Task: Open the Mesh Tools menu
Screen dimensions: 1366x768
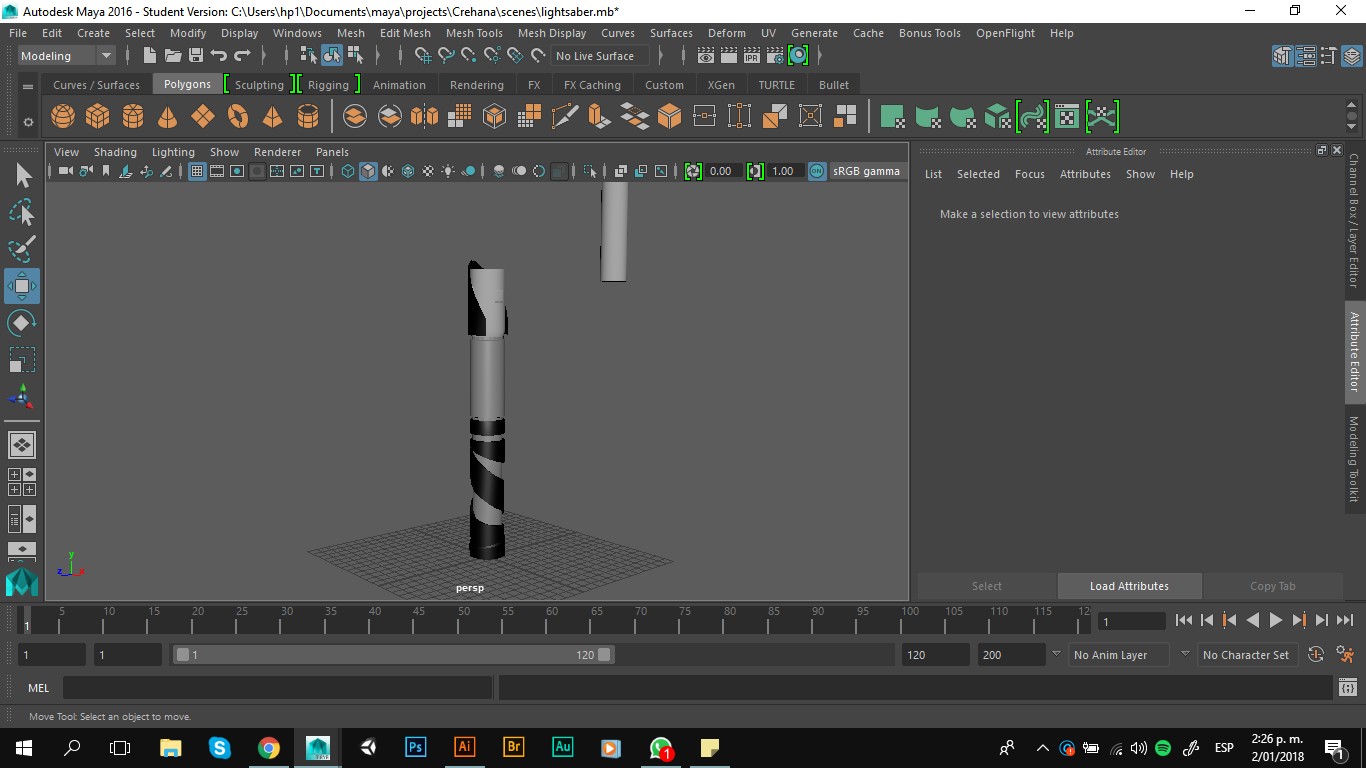Action: click(474, 33)
